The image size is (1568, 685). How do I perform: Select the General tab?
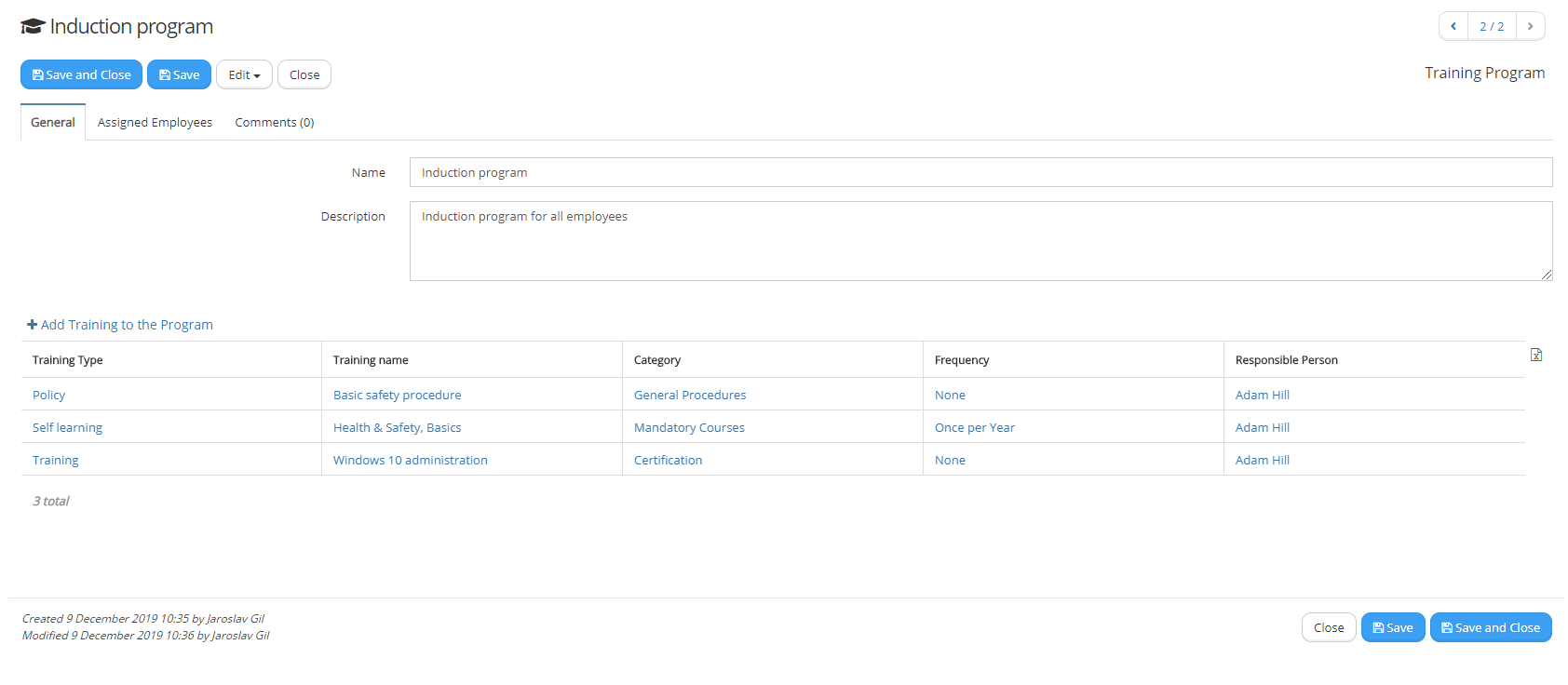pyautogui.click(x=53, y=122)
